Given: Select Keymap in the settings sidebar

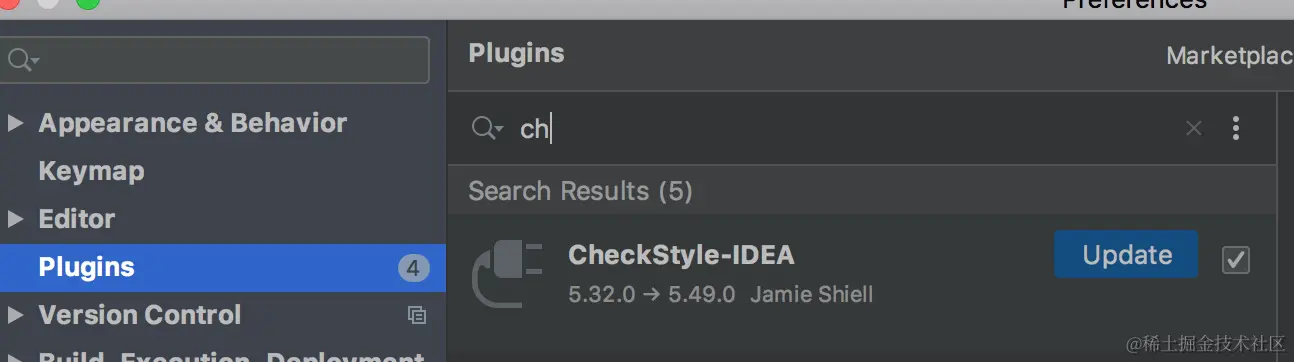Looking at the screenshot, I should pos(91,171).
